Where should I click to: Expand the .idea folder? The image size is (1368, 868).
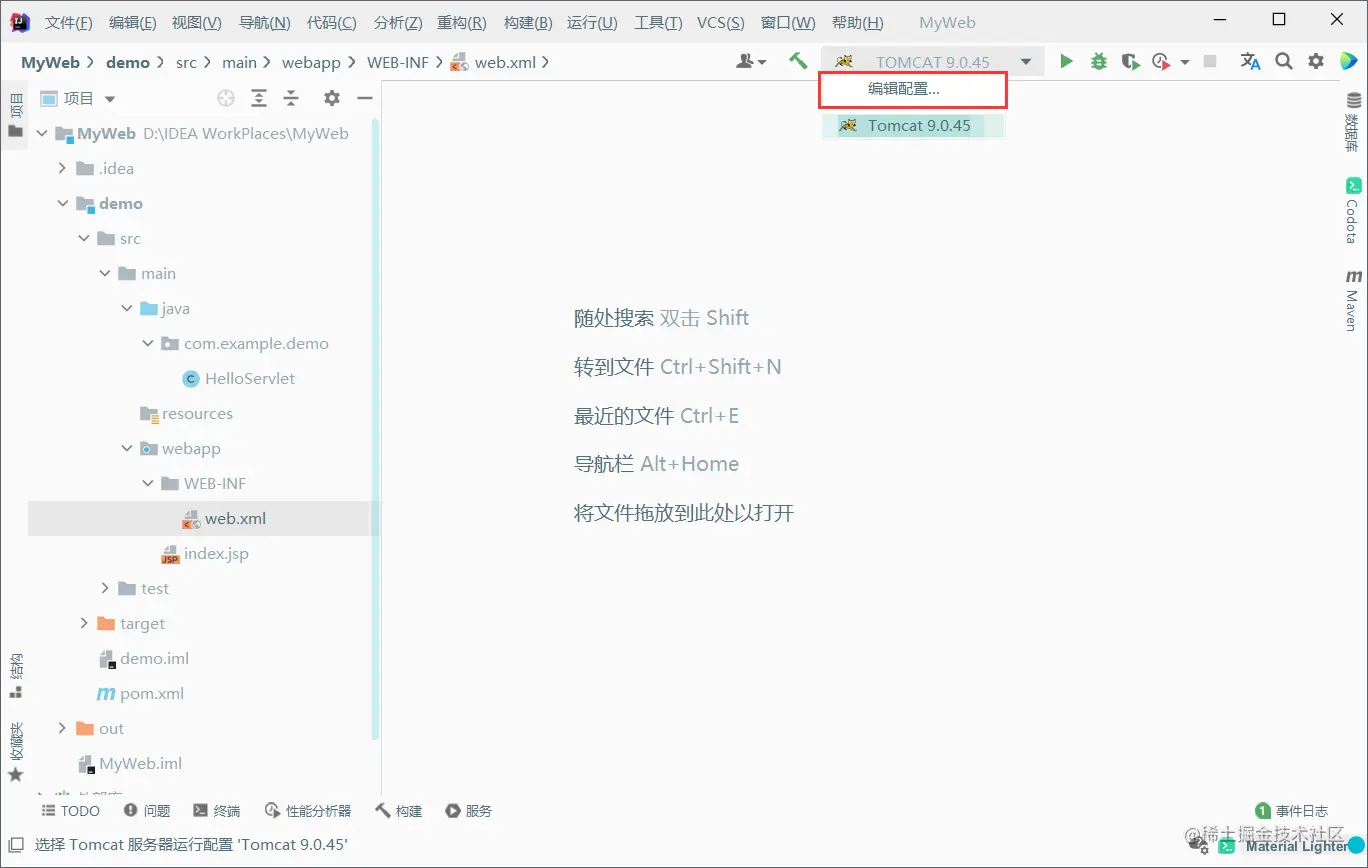pyautogui.click(x=62, y=168)
